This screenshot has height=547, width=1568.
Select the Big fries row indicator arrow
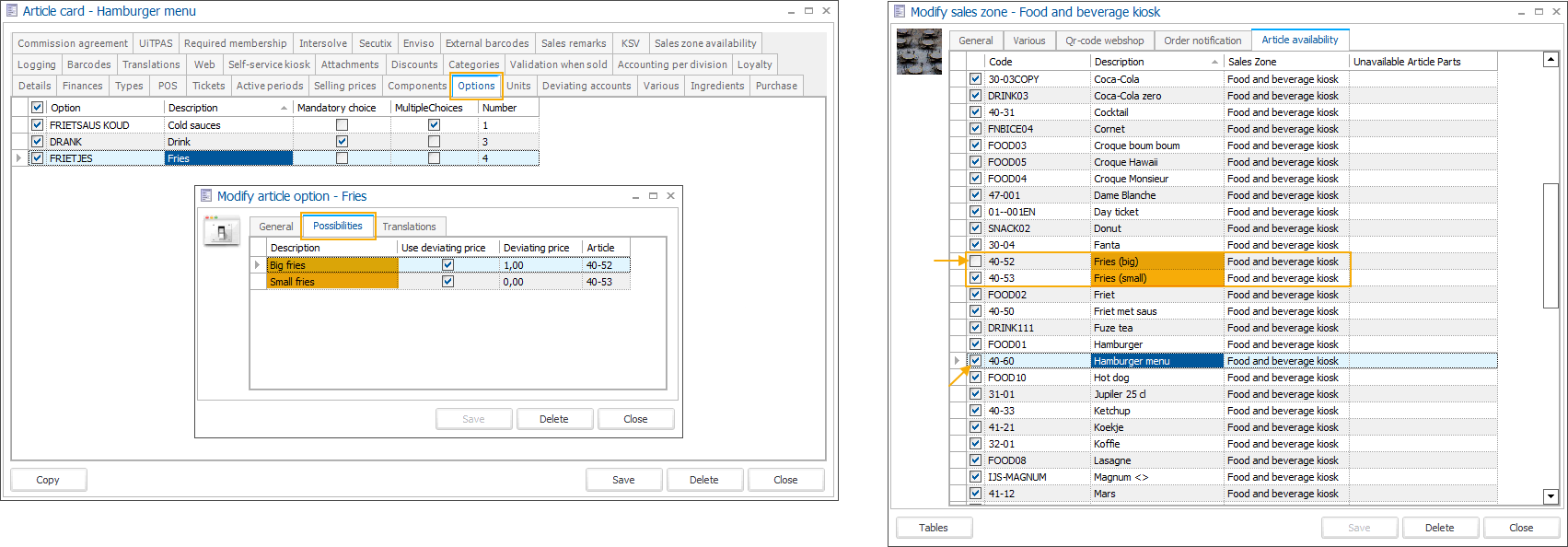[x=257, y=265]
